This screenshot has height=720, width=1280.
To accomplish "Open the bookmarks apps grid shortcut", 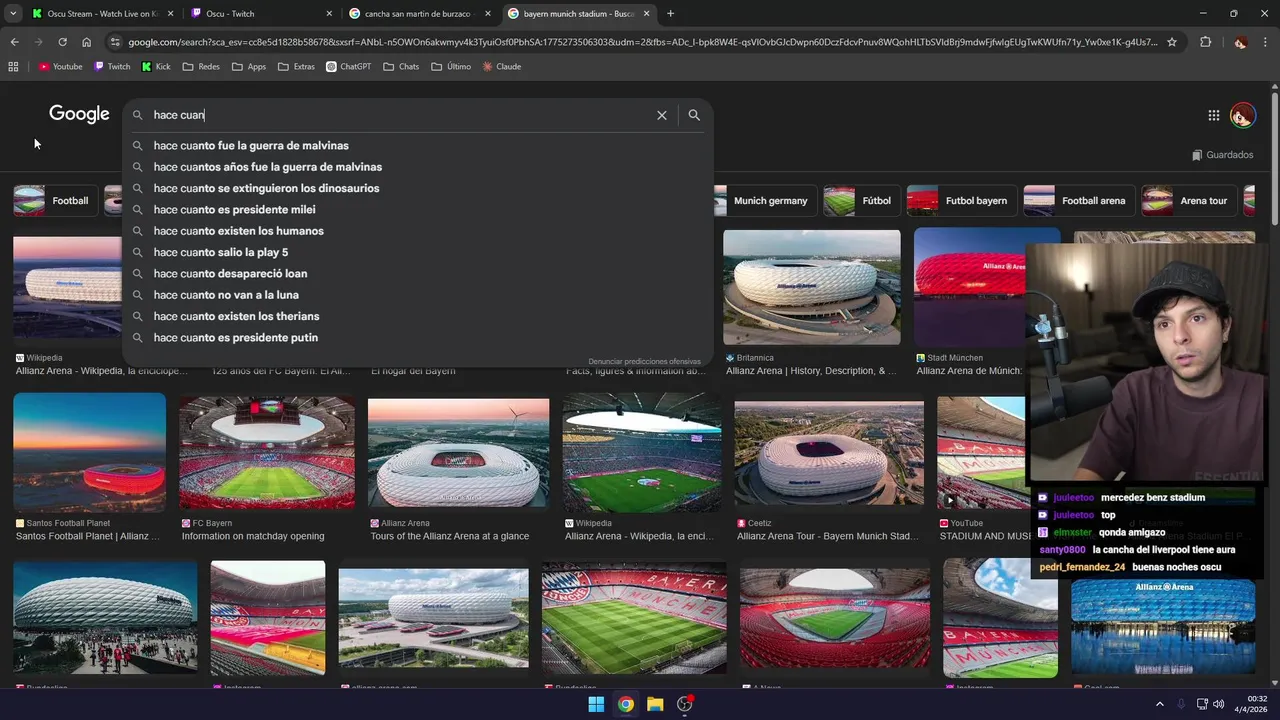I will [13, 66].
